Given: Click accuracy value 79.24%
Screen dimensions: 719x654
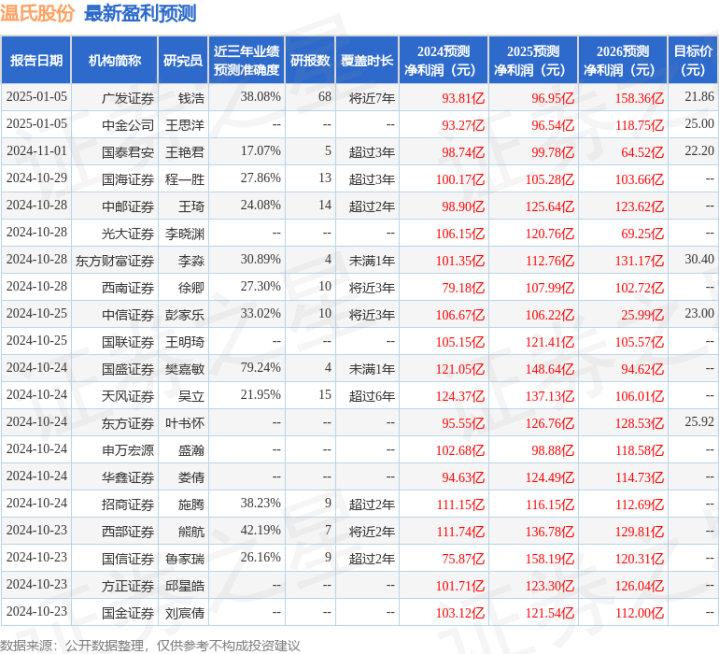Looking at the screenshot, I should click(260, 367).
